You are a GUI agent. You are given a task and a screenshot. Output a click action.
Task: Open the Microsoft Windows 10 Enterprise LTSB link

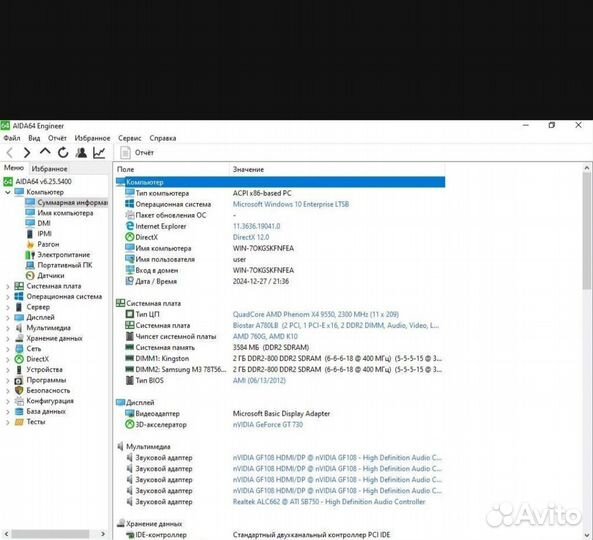[290, 204]
